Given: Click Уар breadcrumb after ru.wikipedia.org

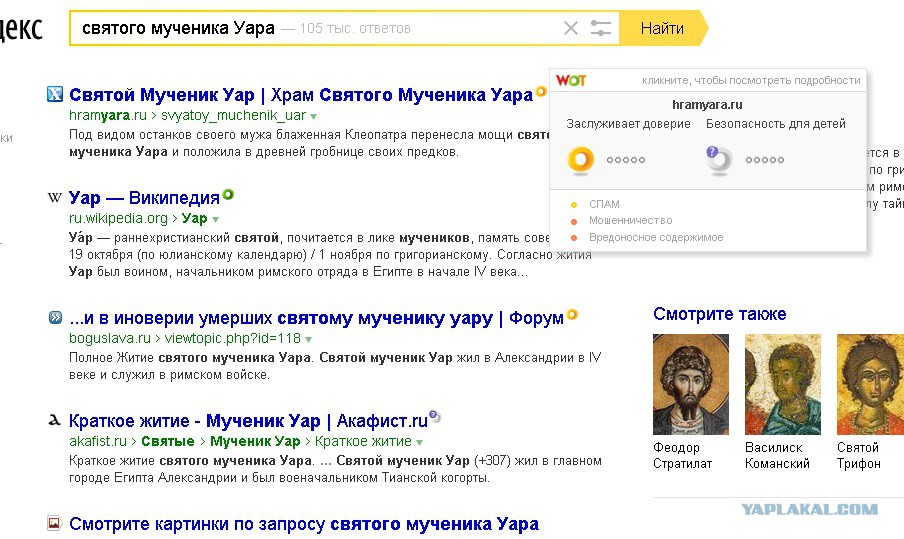Looking at the screenshot, I should (194, 218).
